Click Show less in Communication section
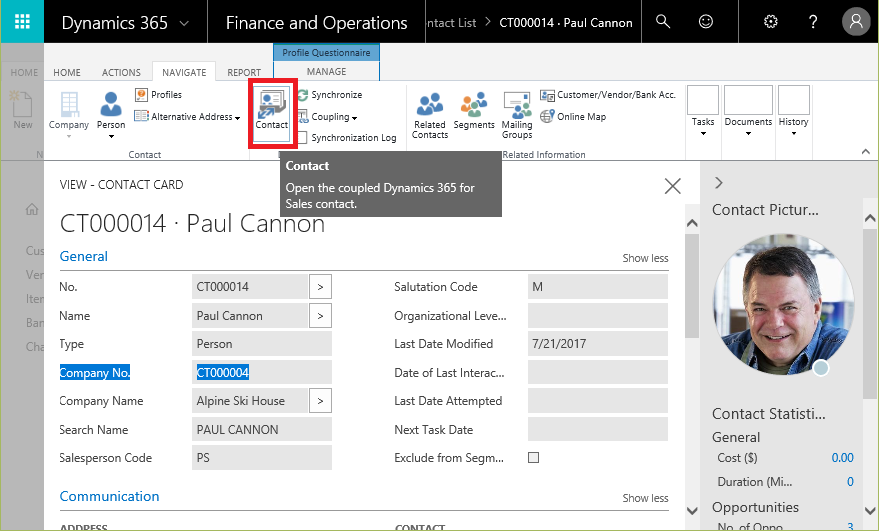 pos(645,498)
